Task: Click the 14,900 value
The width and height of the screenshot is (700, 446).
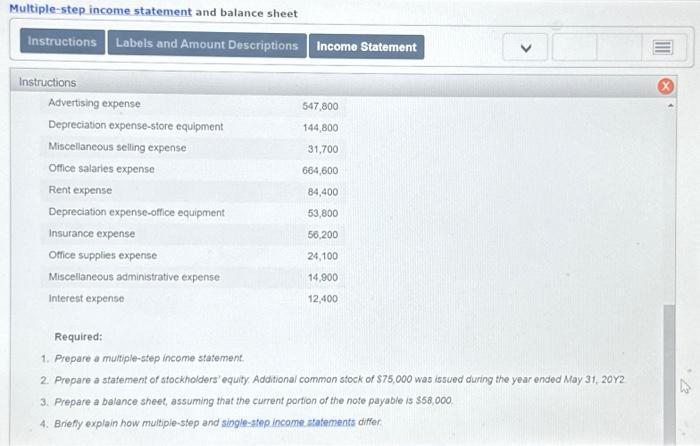Action: (323, 277)
